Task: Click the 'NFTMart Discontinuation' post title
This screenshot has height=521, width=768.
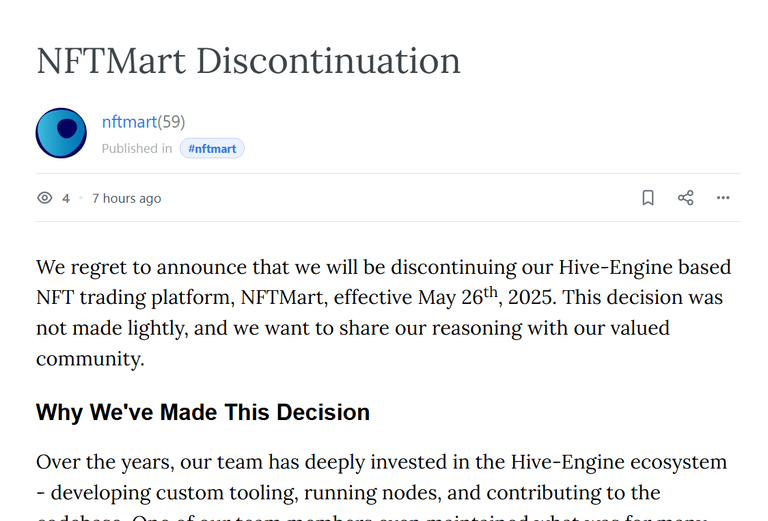Action: coord(248,61)
